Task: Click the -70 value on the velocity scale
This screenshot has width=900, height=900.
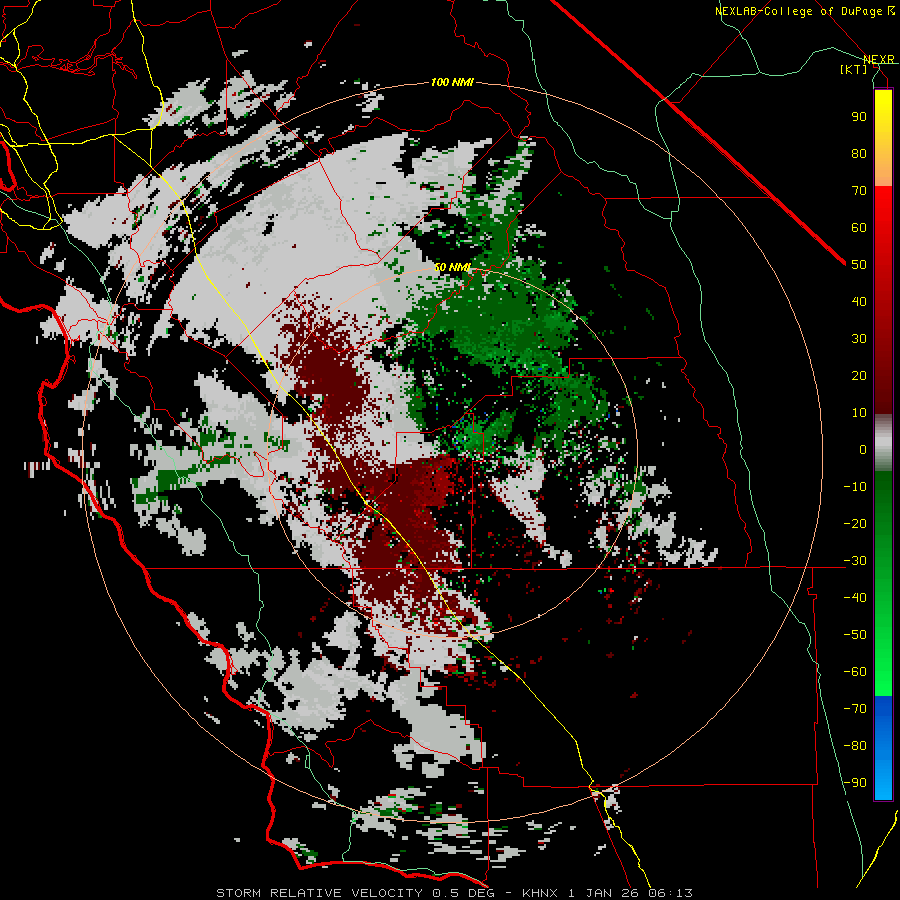Action: coord(855,709)
